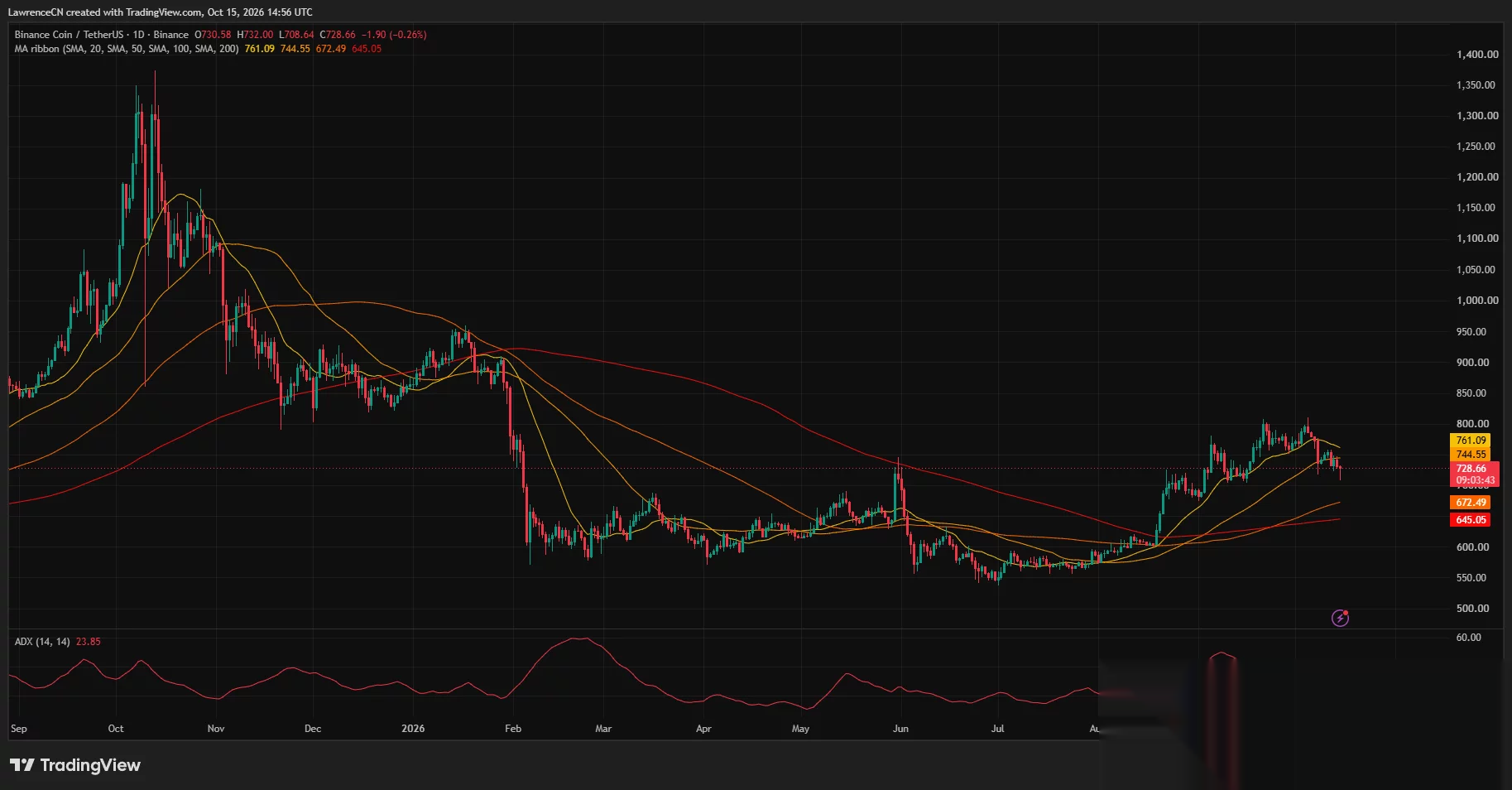Click the close price C728.66 in header

[338, 35]
